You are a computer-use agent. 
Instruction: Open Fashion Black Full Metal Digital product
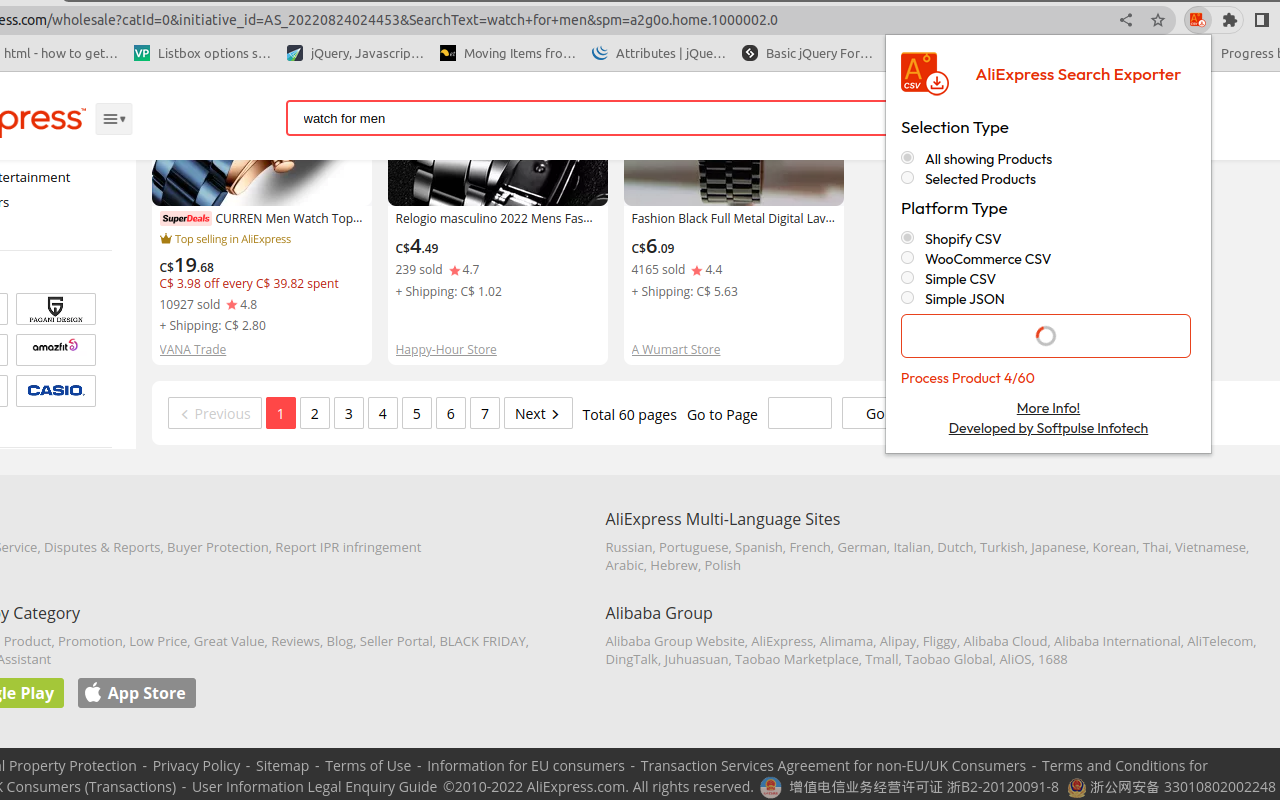pos(733,218)
